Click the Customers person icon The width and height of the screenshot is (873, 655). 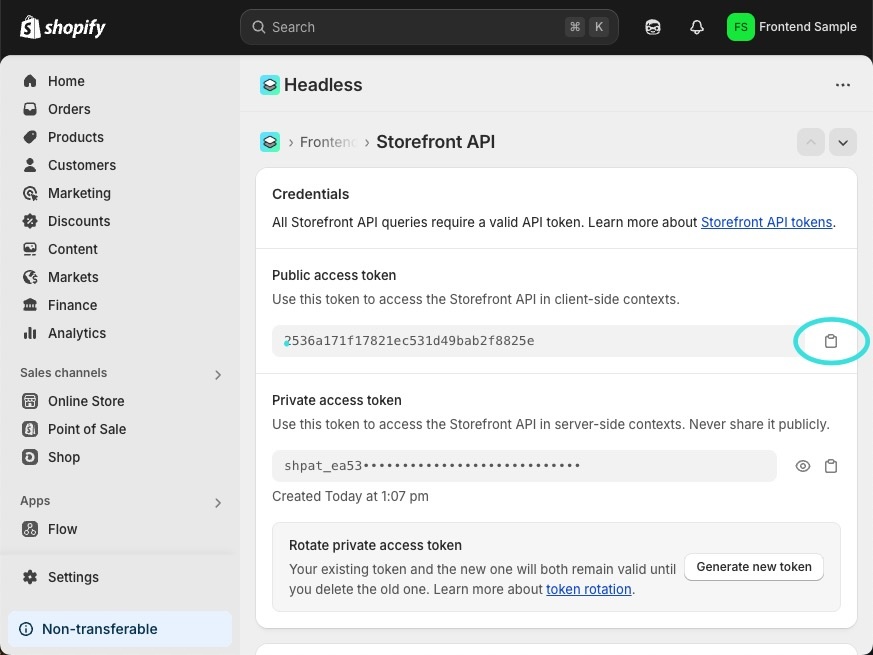point(30,165)
